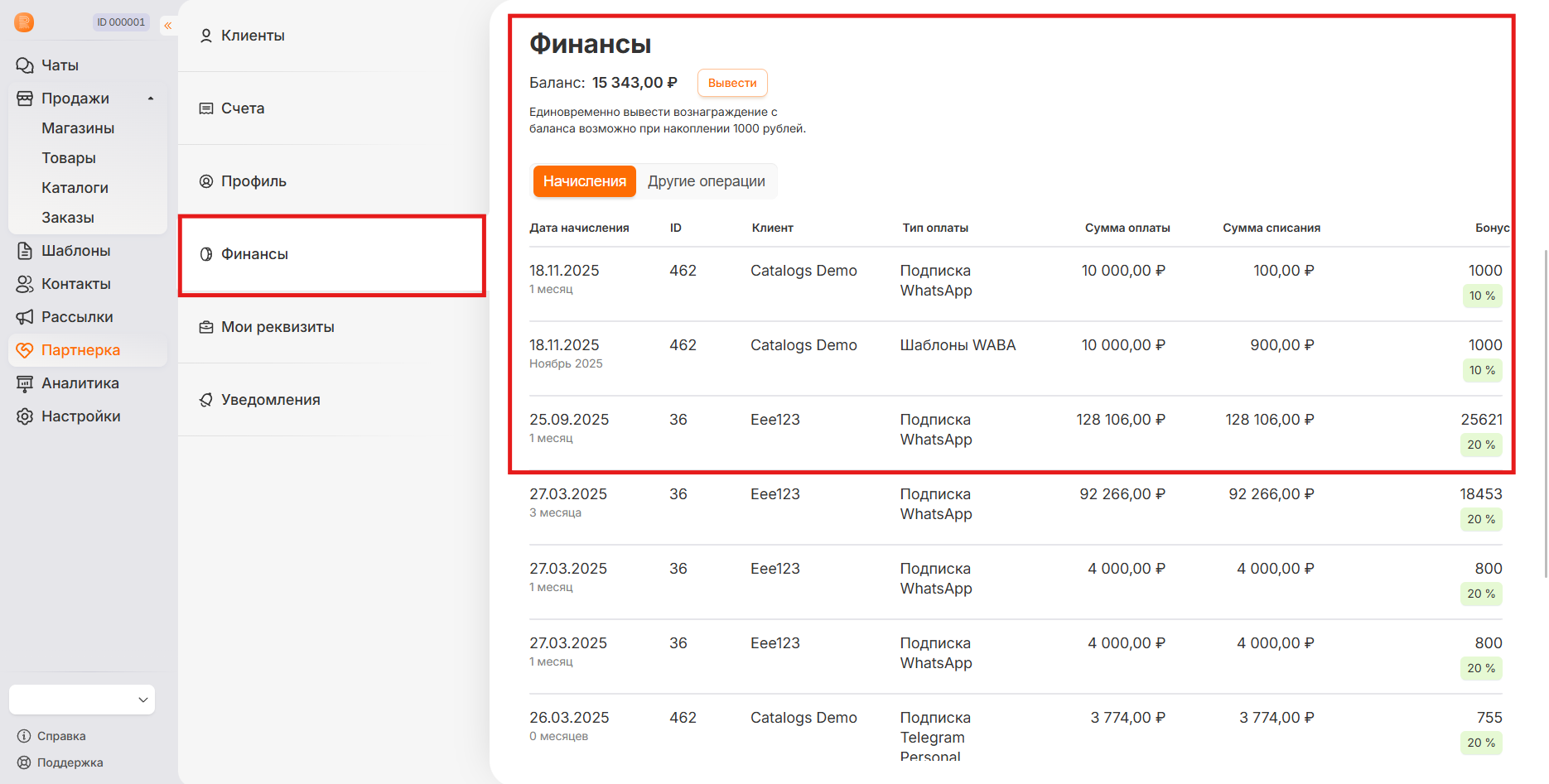The width and height of the screenshot is (1549, 784).
Task: Collapse the sidebar with the double chevron
Action: [168, 26]
